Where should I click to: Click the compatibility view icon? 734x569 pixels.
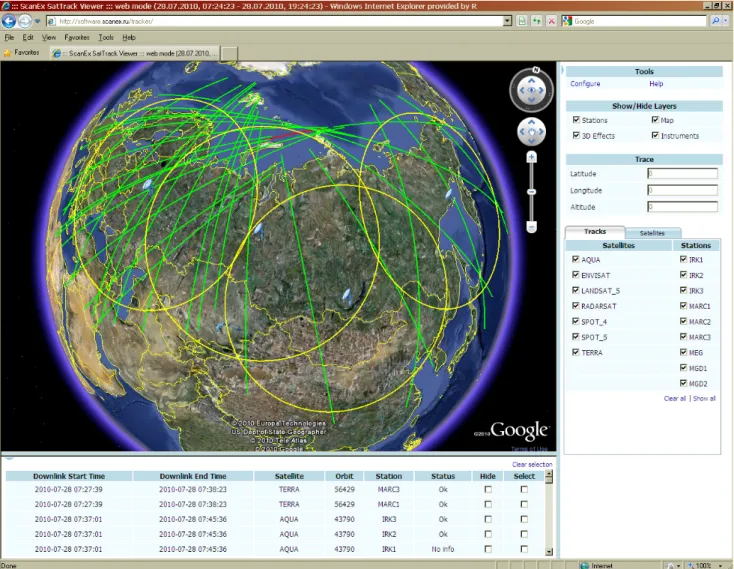[521, 21]
